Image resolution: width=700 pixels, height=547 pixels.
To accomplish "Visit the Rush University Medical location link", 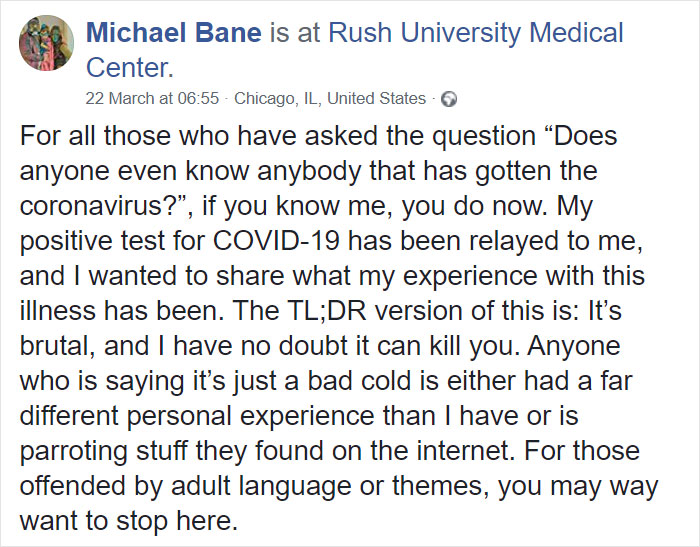I will pos(476,33).
